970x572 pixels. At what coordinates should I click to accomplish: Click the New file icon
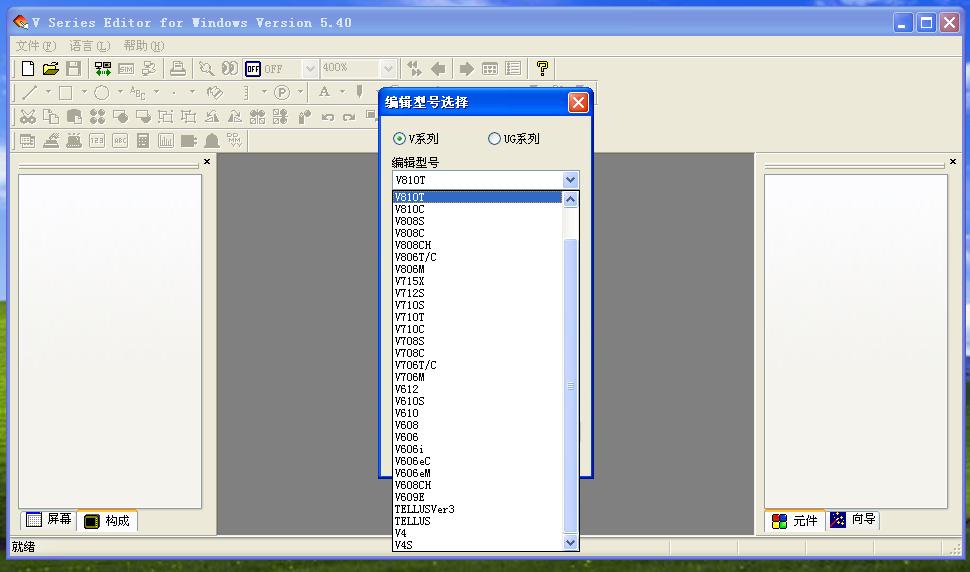pyautogui.click(x=28, y=69)
